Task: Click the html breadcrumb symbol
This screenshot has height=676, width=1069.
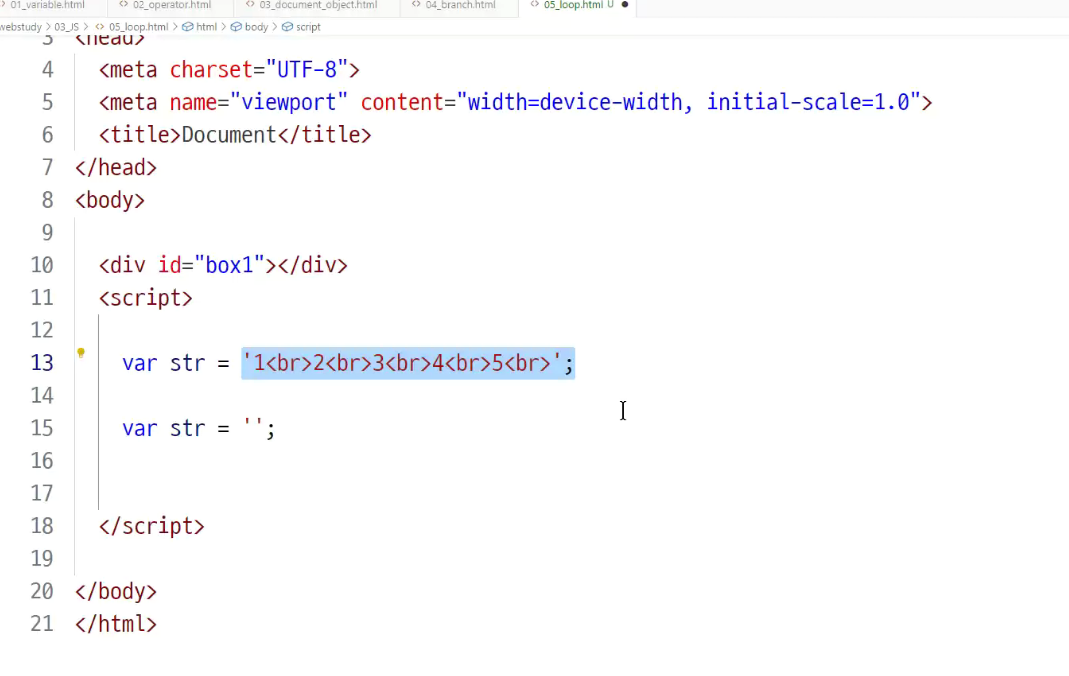Action: pos(207,27)
